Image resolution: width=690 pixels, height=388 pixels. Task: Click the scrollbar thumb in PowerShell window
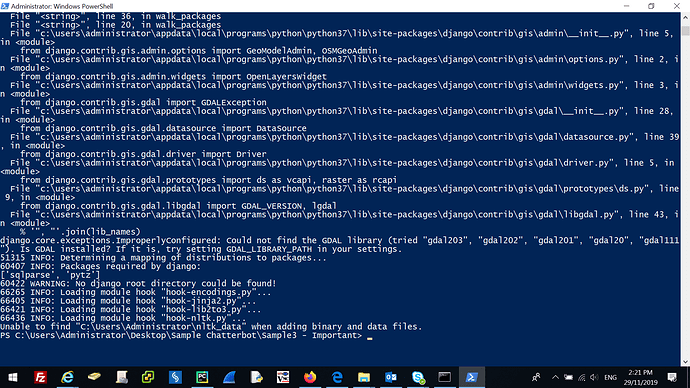(x=685, y=31)
